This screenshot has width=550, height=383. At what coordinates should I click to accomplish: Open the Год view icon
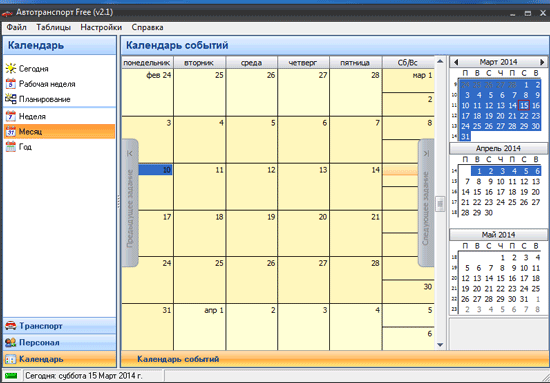coord(11,147)
